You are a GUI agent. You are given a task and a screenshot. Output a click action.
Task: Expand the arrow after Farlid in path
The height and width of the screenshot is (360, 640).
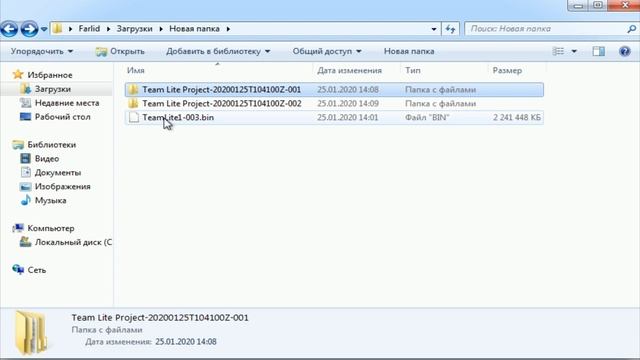pos(108,29)
